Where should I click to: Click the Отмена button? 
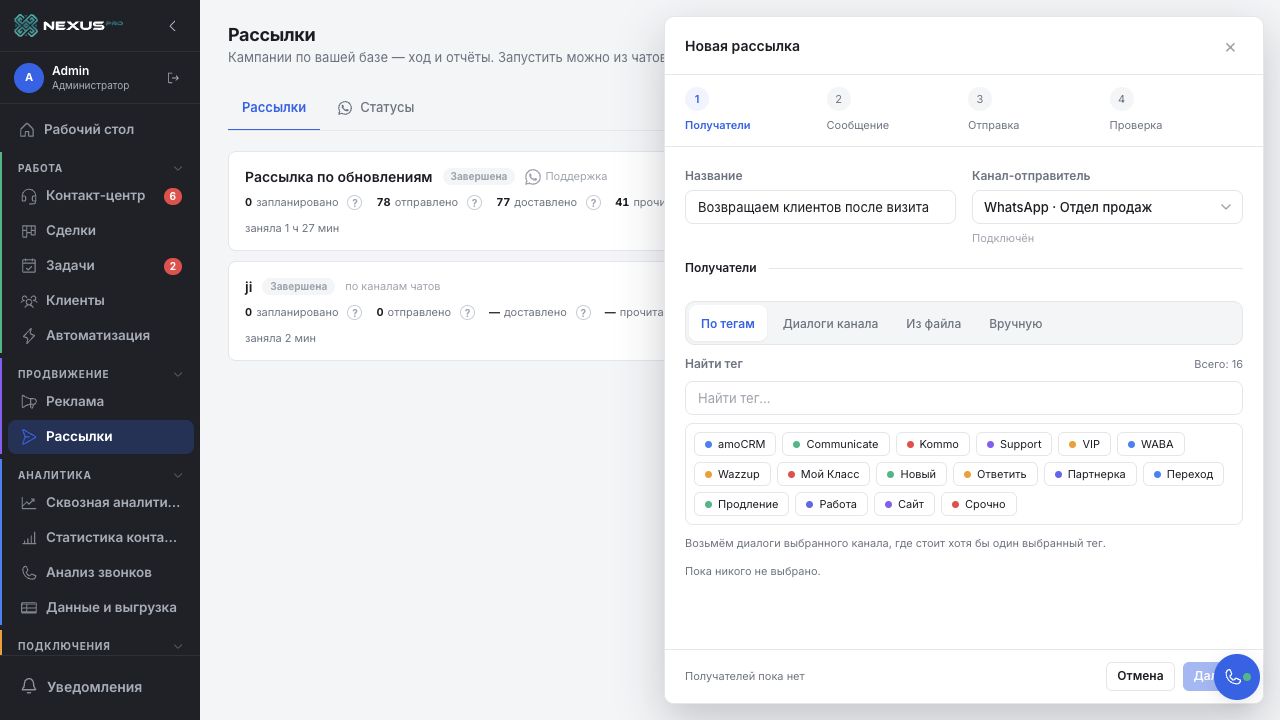point(1140,676)
